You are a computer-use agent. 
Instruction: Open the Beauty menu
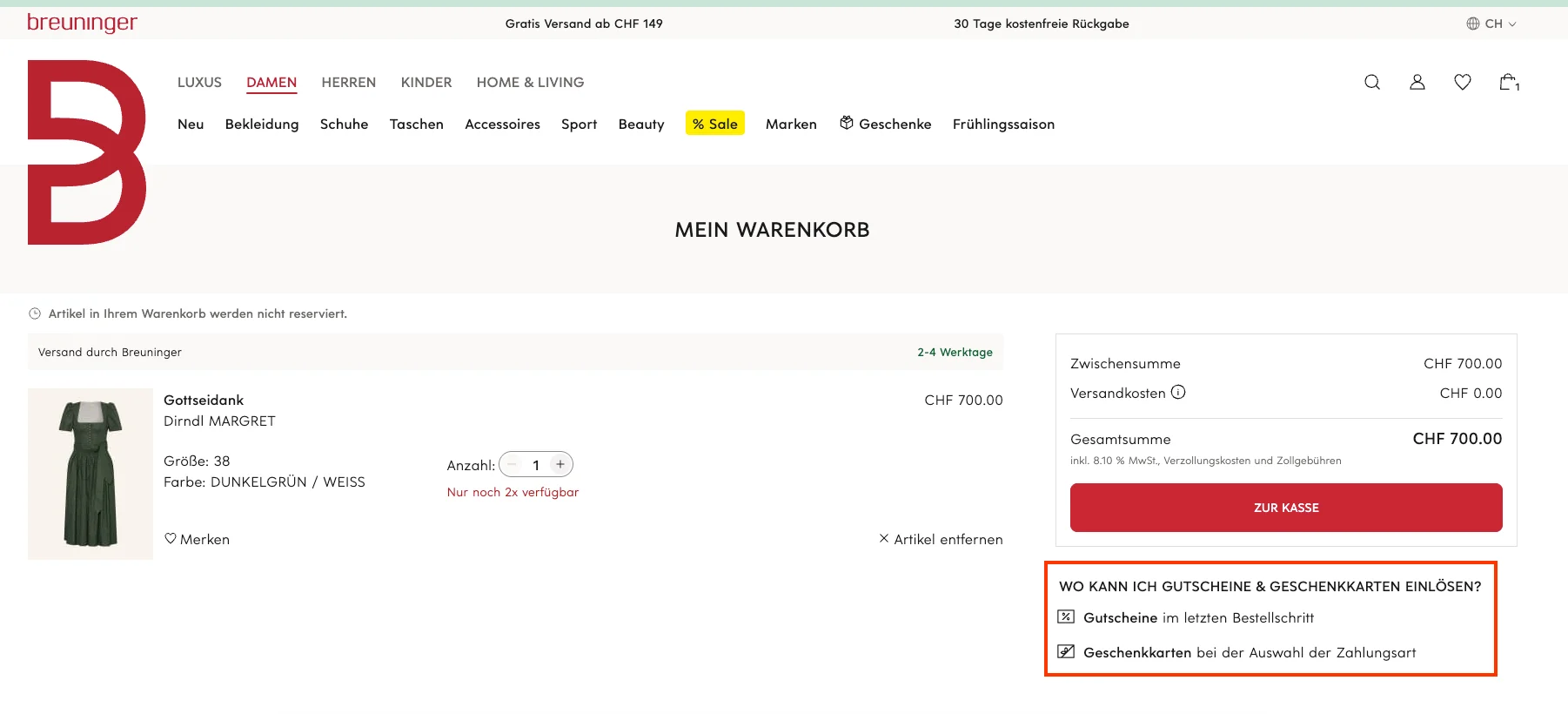(x=641, y=124)
